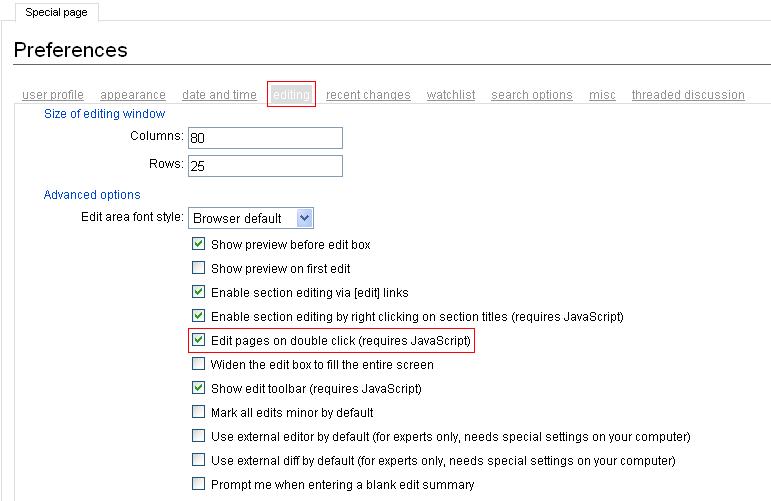Uncheck Show edit toolbar option
This screenshot has width=771, height=501.
point(198,388)
